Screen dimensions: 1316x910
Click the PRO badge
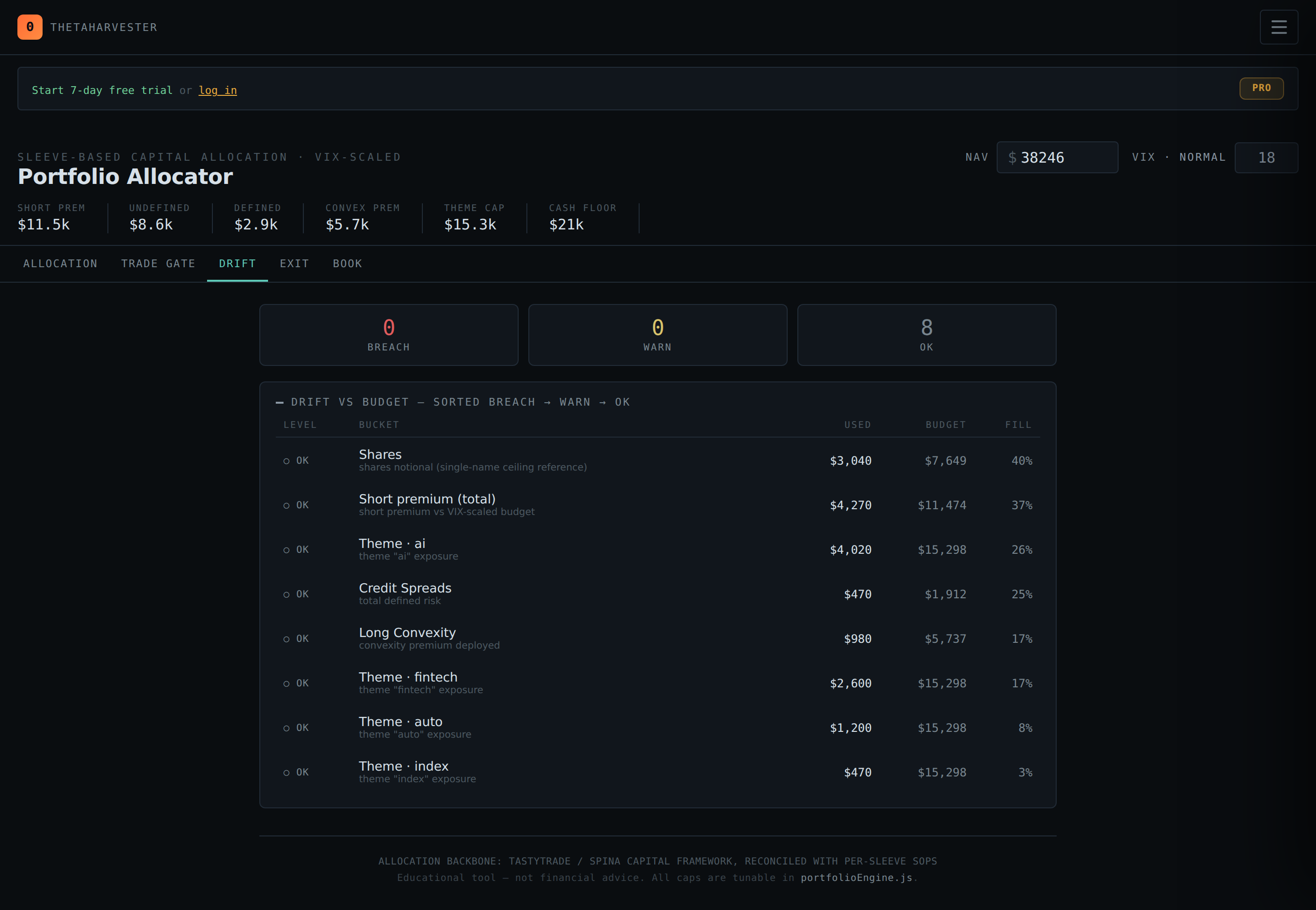pyautogui.click(x=1261, y=88)
